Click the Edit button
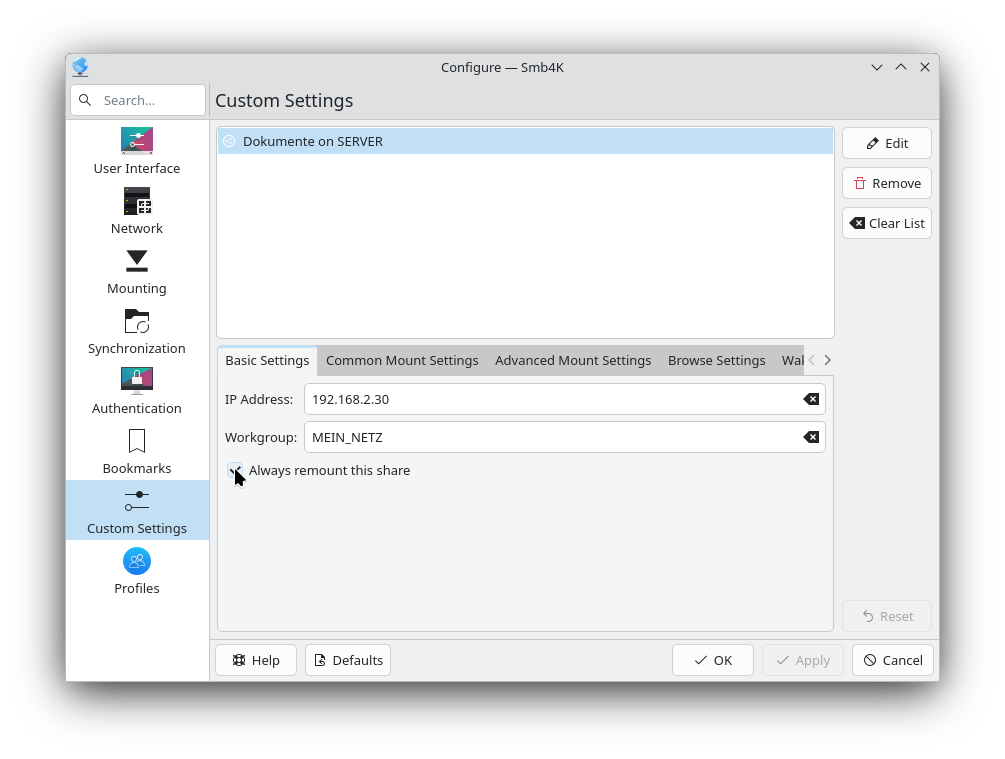1005x759 pixels. 887,144
